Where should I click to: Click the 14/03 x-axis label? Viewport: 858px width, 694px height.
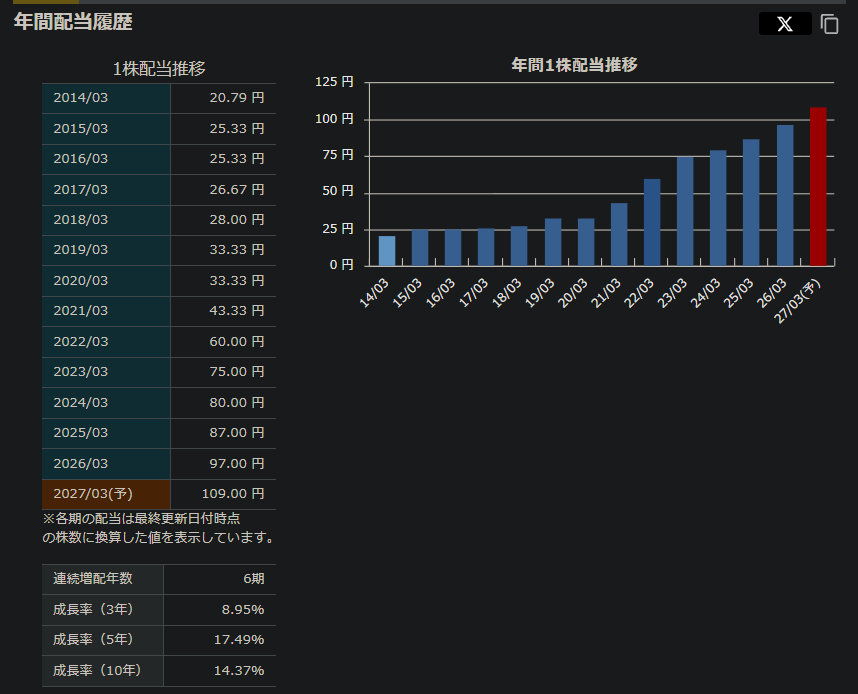374,292
